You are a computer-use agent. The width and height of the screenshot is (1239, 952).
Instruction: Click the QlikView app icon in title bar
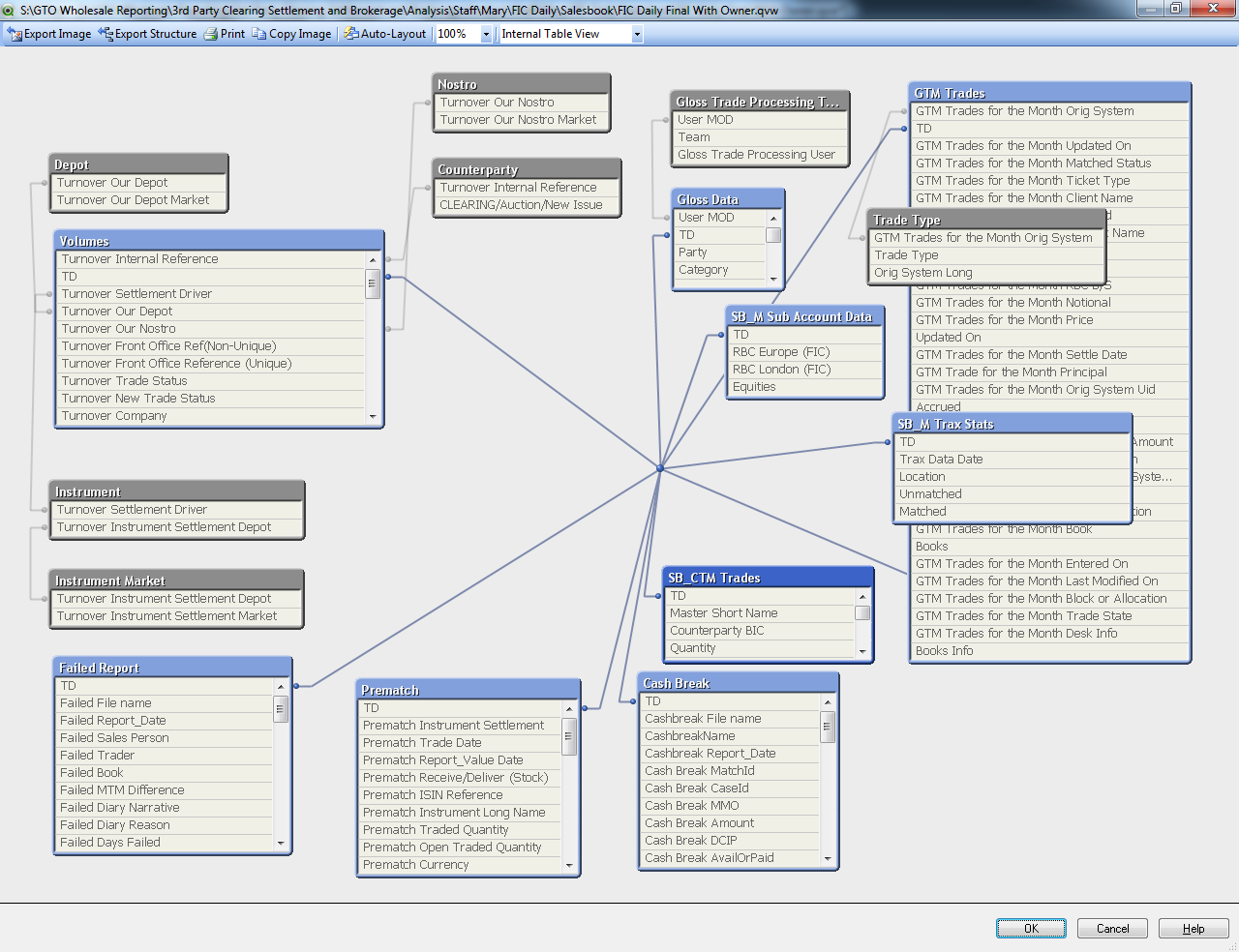[9, 10]
